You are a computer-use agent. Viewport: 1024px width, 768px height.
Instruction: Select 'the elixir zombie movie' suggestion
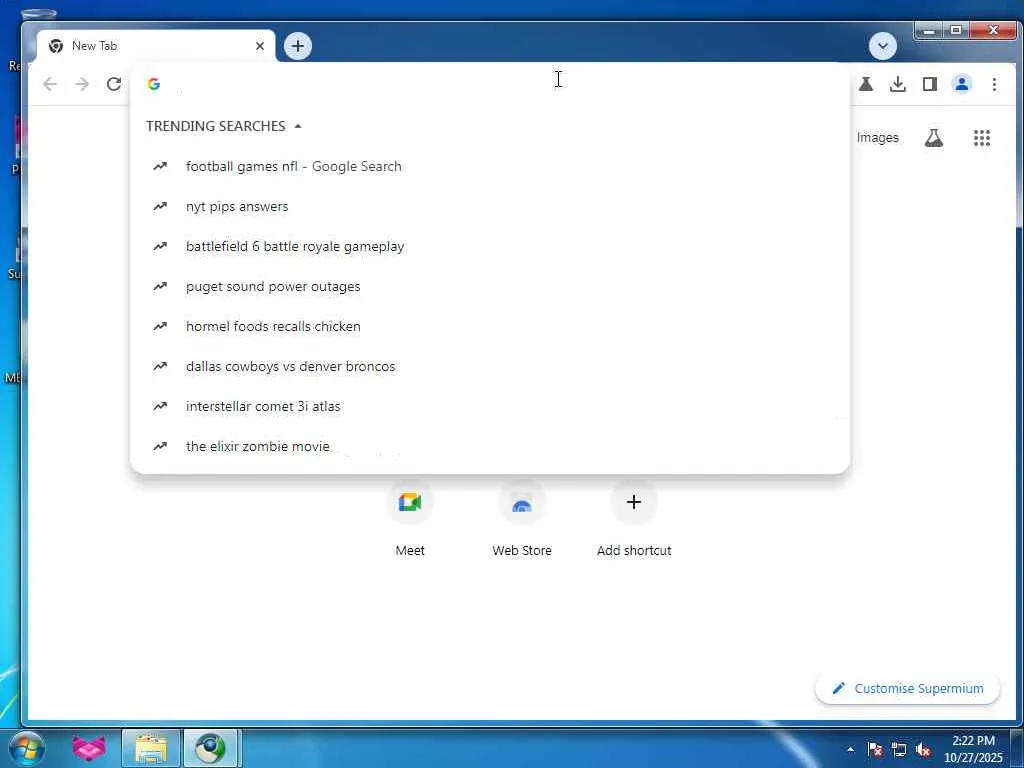490,446
